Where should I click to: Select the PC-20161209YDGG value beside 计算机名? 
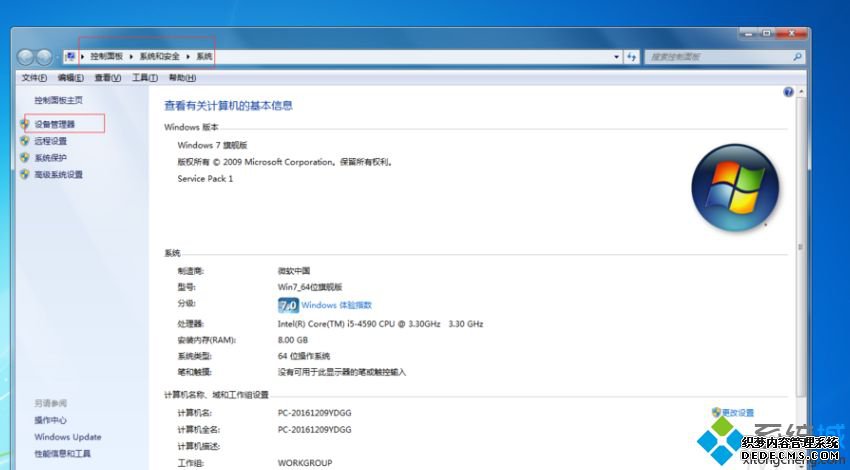point(314,413)
